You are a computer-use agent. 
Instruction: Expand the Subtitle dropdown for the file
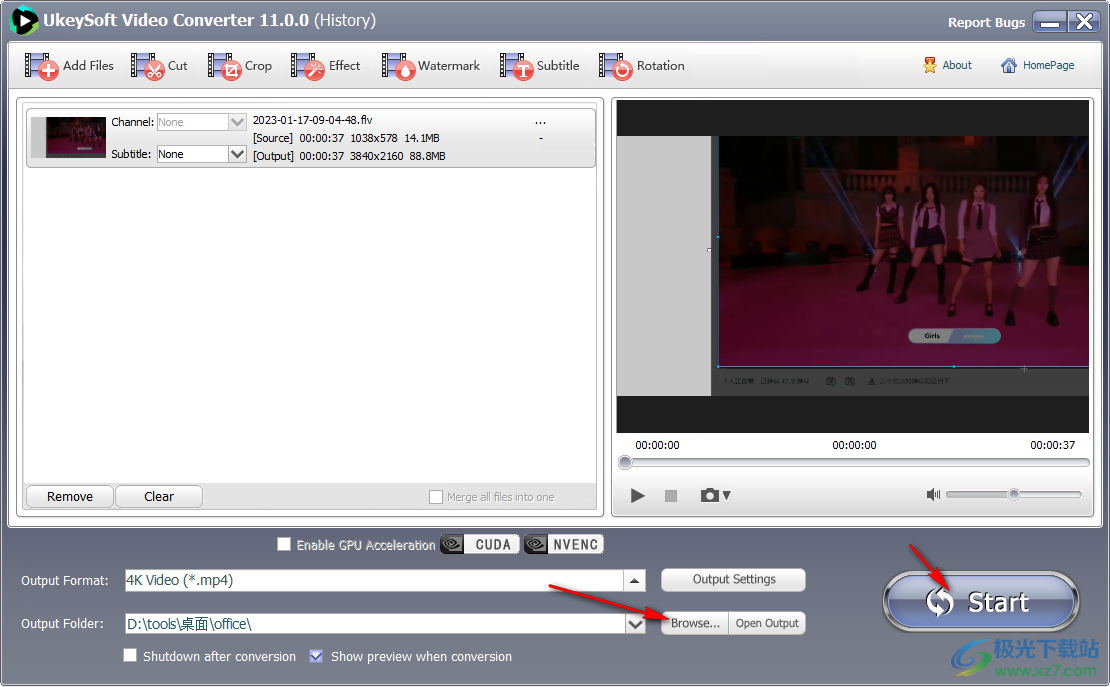point(238,154)
